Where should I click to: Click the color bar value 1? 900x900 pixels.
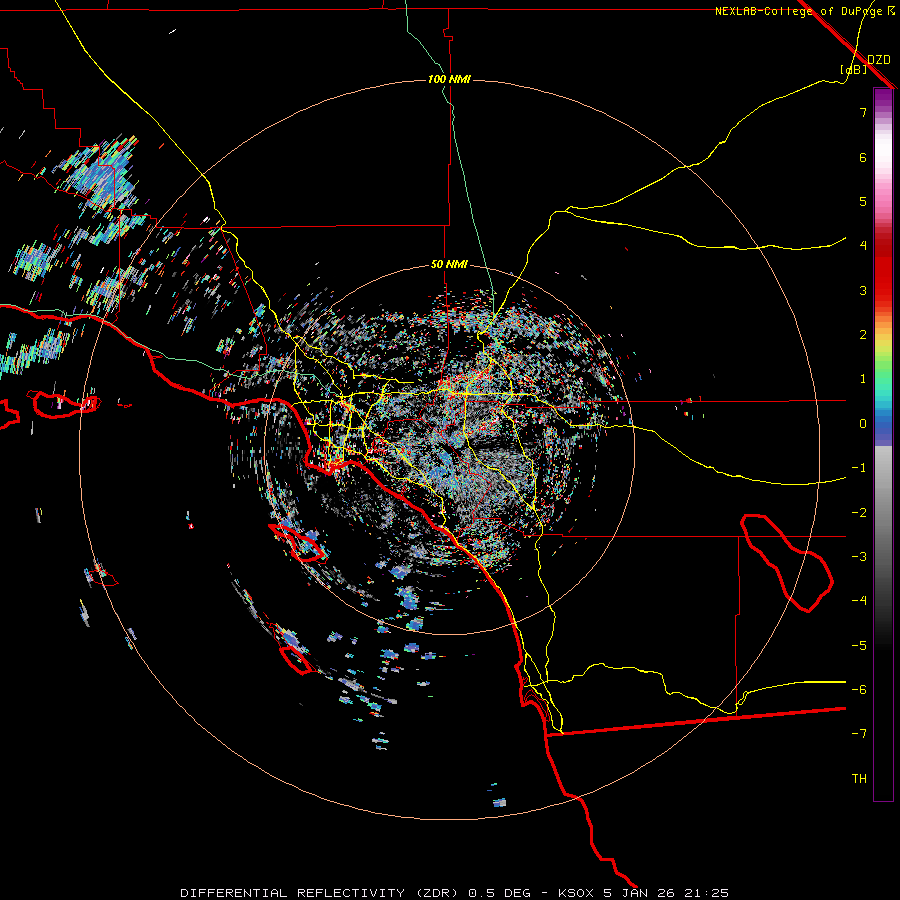pyautogui.click(x=863, y=379)
